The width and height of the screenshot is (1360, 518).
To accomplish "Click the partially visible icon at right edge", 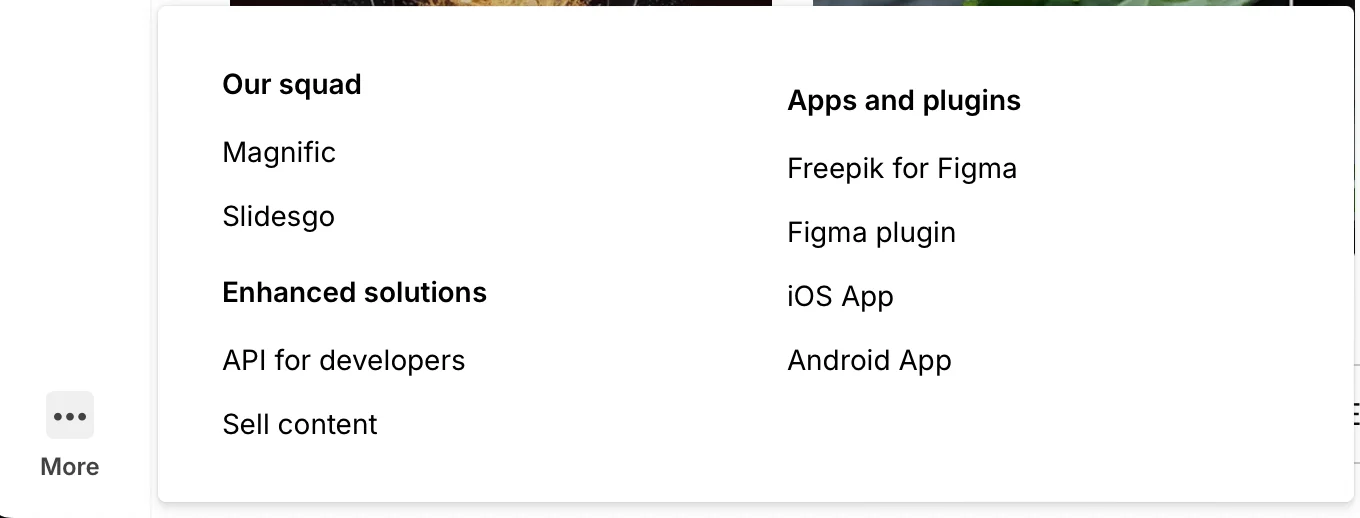I will (x=1355, y=412).
